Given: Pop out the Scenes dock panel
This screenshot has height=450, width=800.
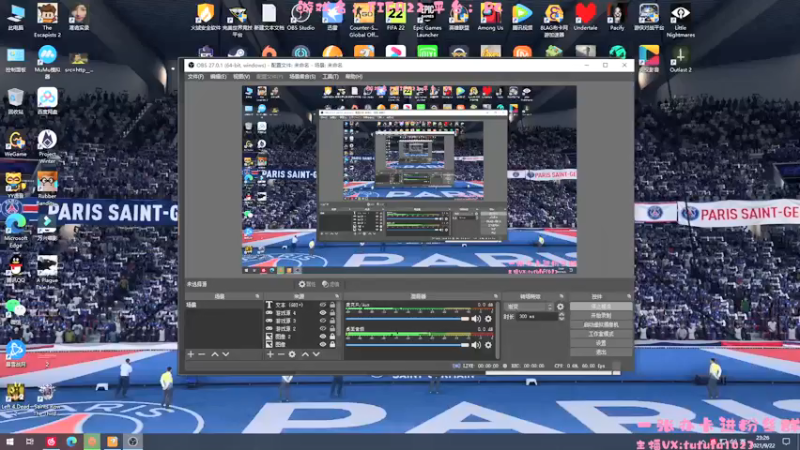Looking at the screenshot, I should pyautogui.click(x=257, y=296).
